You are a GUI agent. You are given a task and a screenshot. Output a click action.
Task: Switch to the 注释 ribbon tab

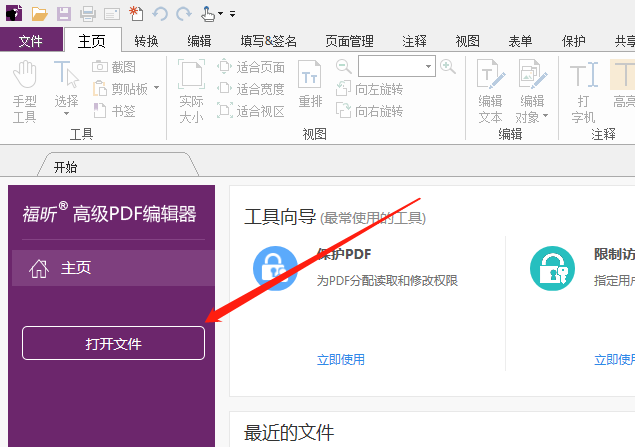tap(414, 41)
